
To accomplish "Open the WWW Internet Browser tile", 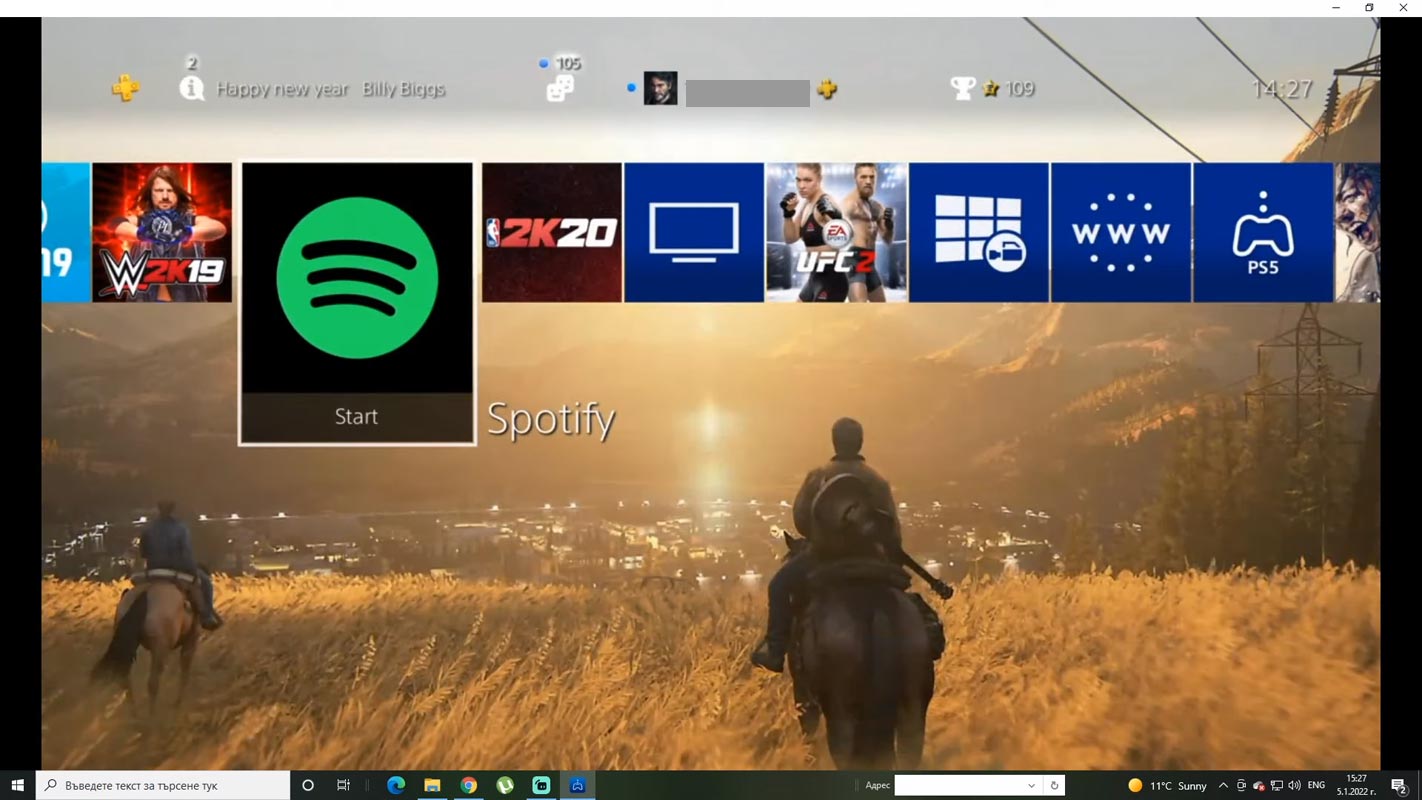I will click(x=1120, y=232).
